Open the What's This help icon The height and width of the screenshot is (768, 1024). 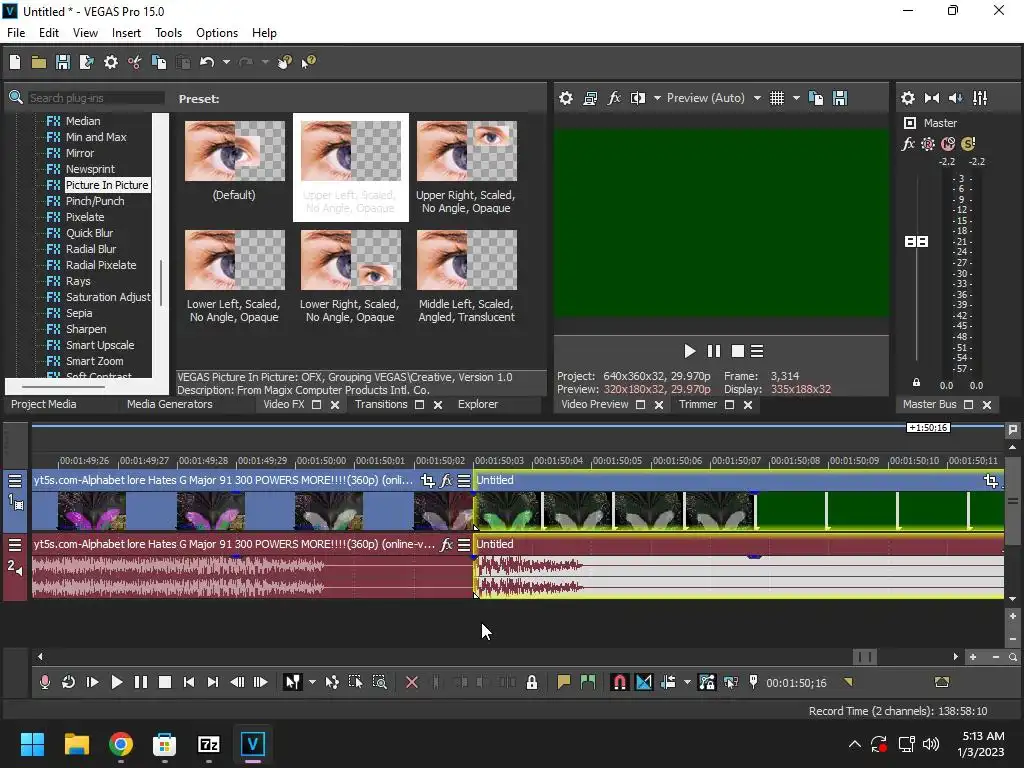click(x=308, y=62)
